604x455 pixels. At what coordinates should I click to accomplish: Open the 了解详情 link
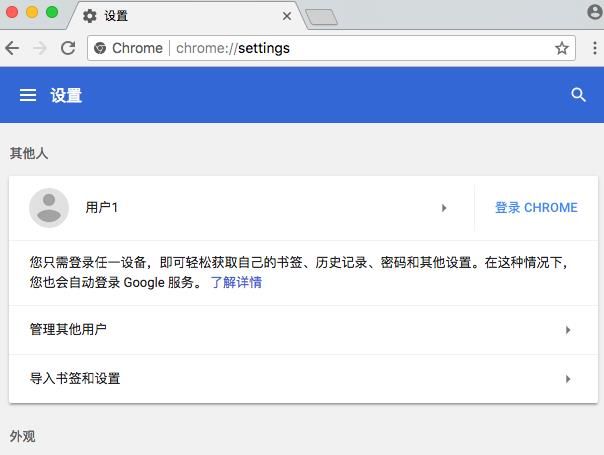click(x=236, y=282)
